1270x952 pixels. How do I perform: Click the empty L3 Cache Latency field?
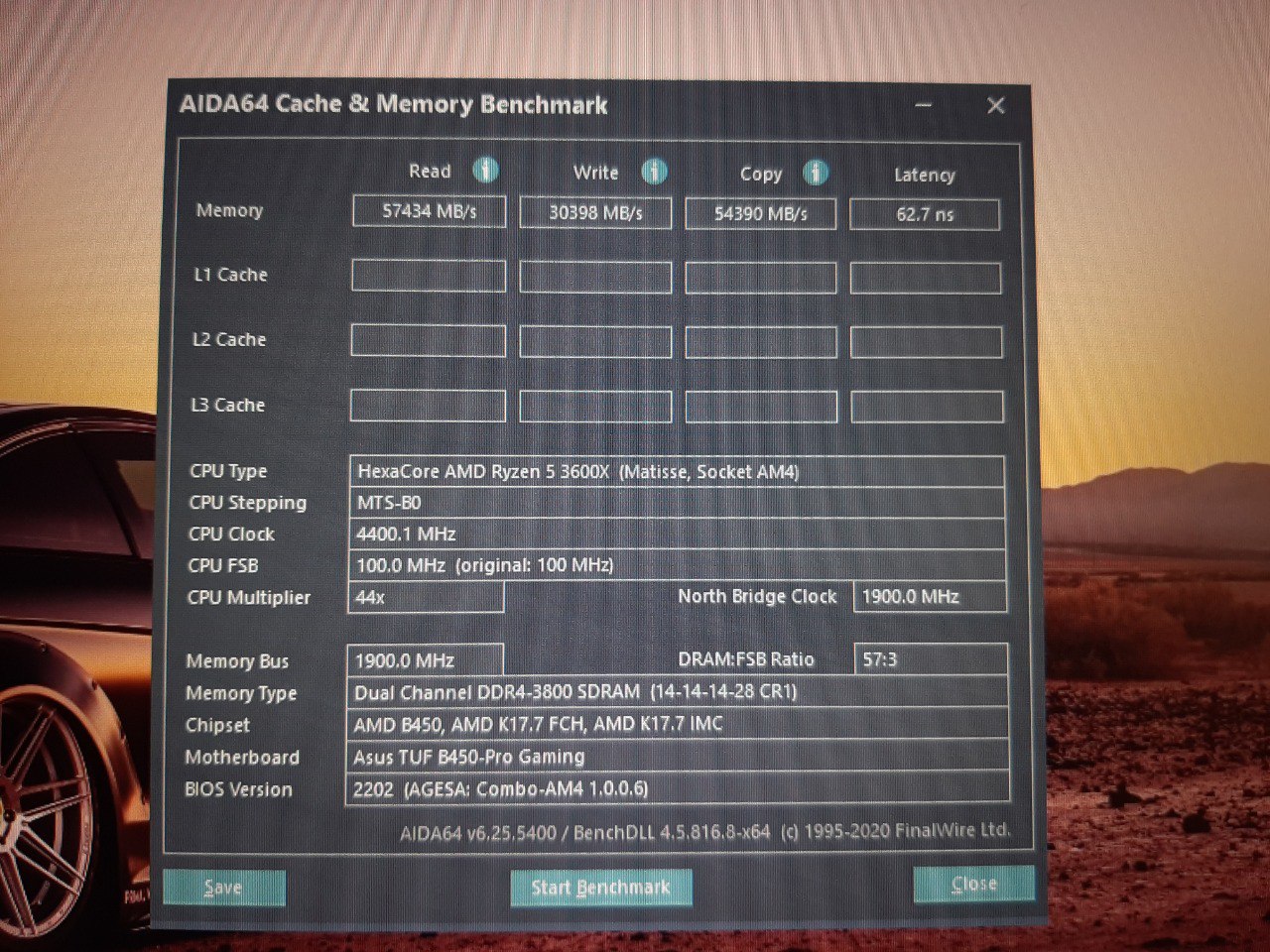coord(927,408)
